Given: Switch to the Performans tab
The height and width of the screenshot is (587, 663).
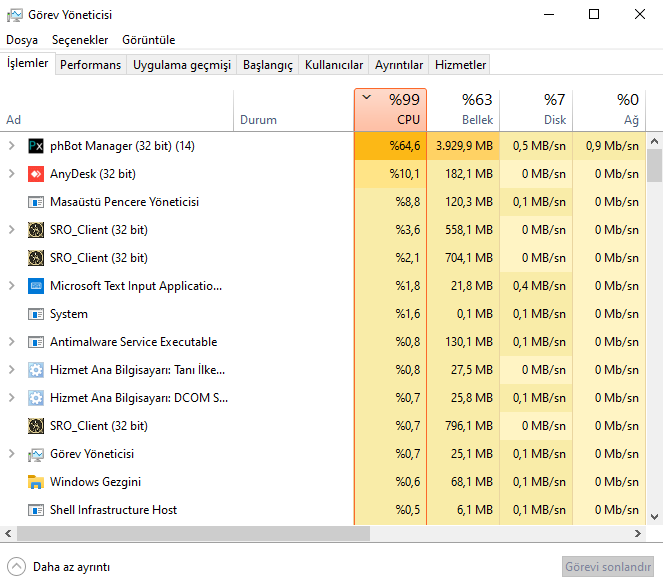Looking at the screenshot, I should (x=90, y=65).
